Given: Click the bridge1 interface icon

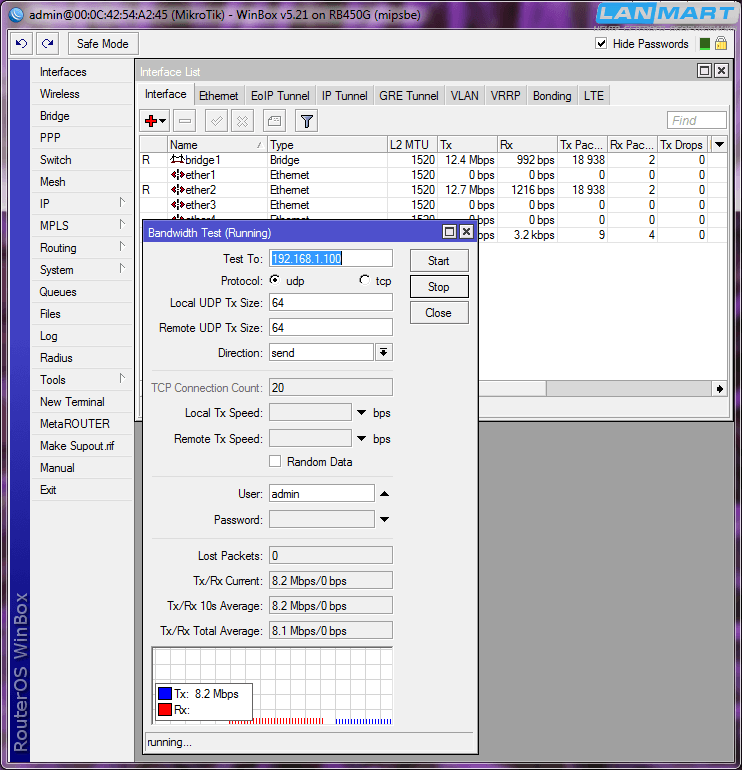Looking at the screenshot, I should 177,160.
